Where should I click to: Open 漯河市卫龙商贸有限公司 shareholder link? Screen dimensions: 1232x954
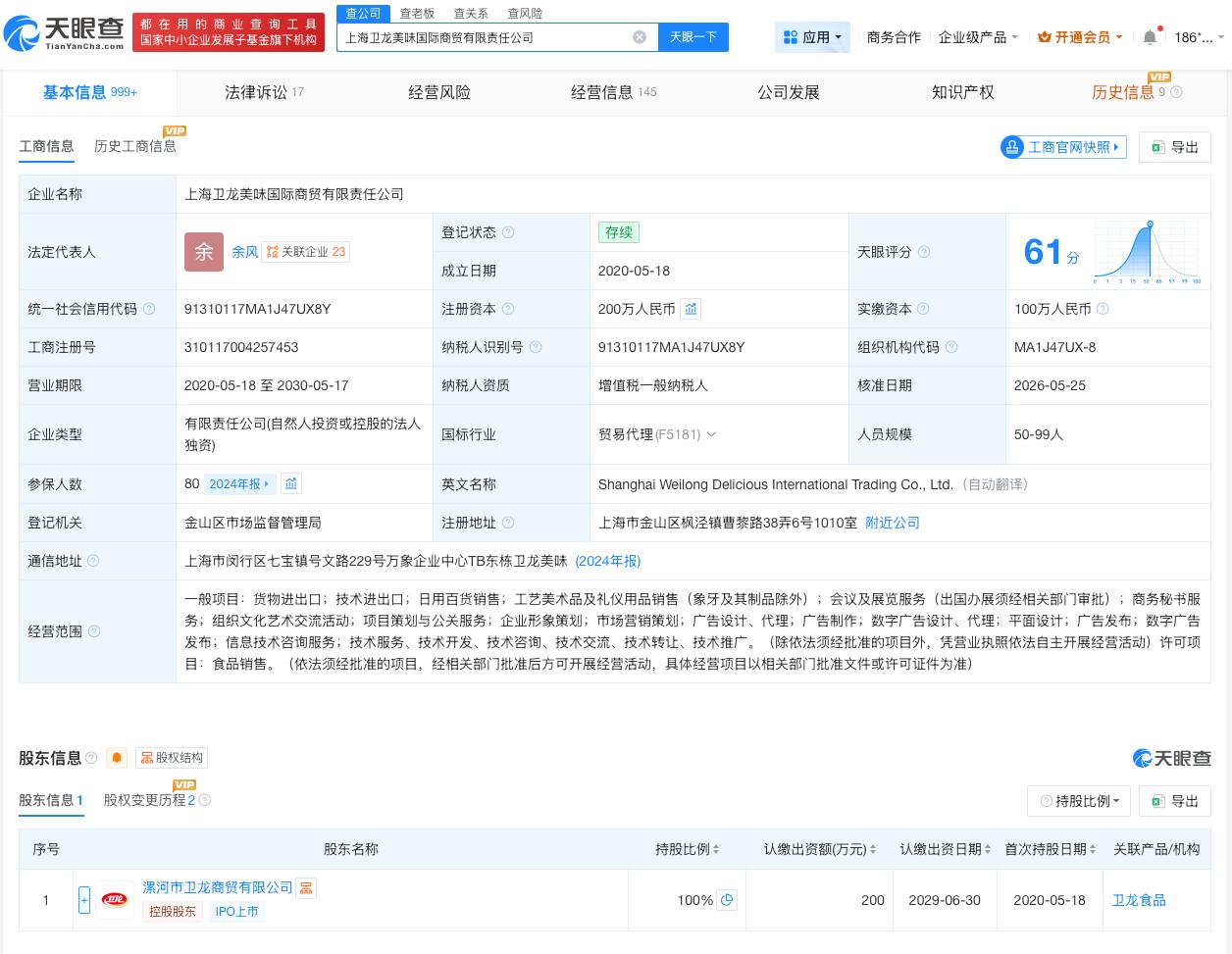[218, 886]
